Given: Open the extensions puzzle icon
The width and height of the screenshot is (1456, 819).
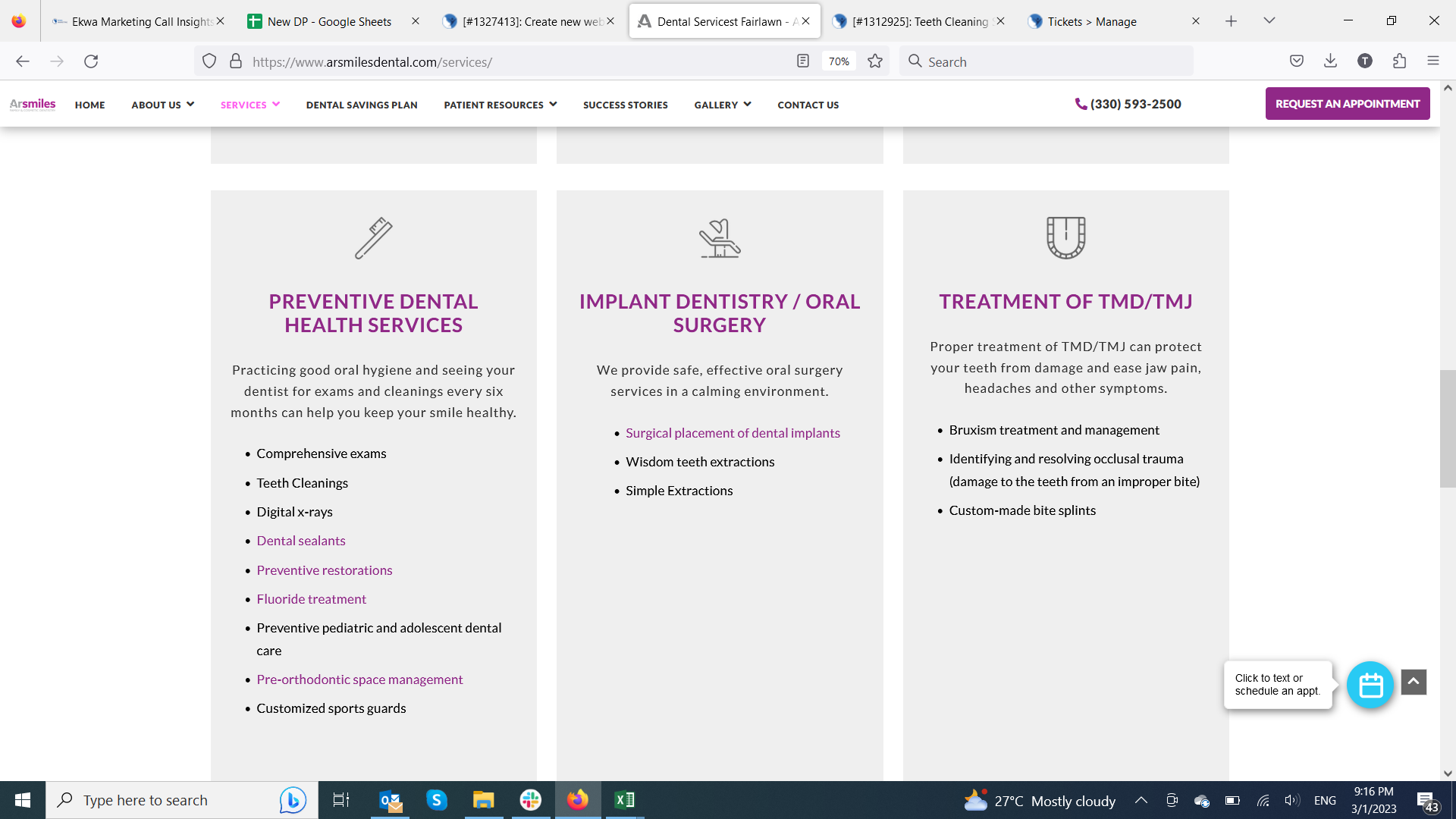Looking at the screenshot, I should pyautogui.click(x=1399, y=61).
